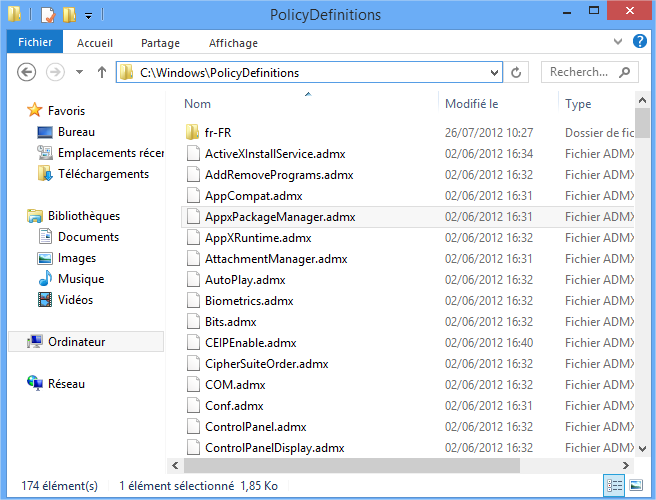This screenshot has width=656, height=500.
Task: Click the Conf.admx file name
Action: [x=234, y=406]
